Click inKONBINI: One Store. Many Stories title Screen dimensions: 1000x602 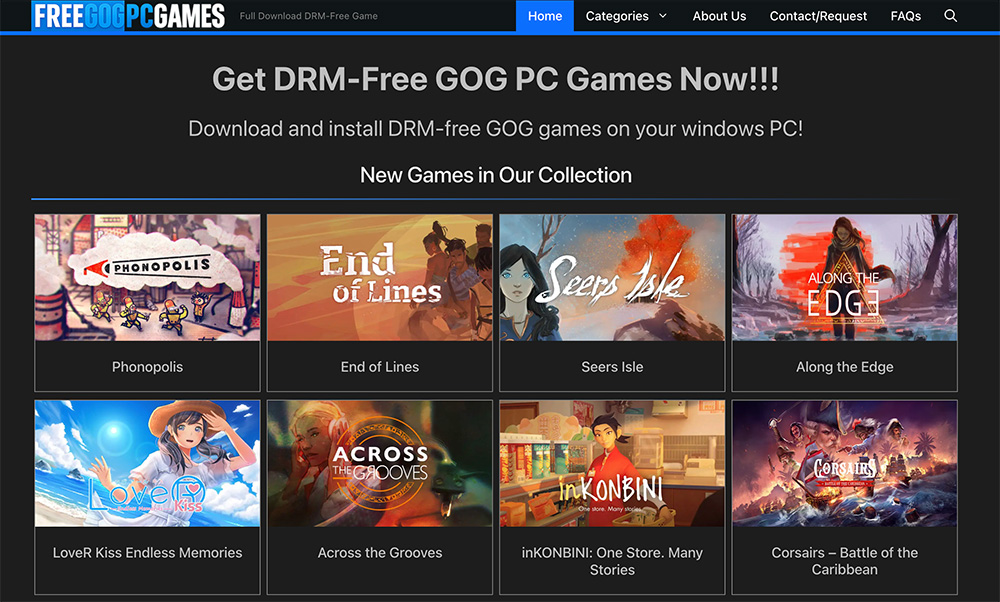(x=612, y=561)
